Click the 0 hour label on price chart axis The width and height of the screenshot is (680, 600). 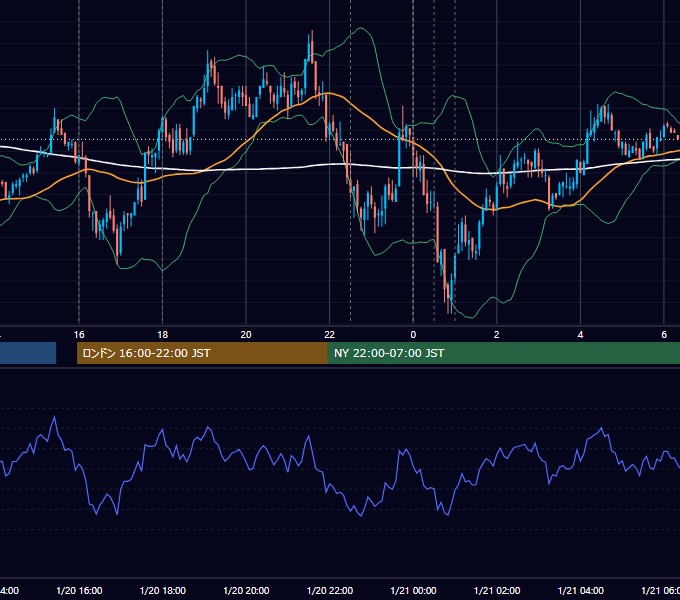[413, 335]
